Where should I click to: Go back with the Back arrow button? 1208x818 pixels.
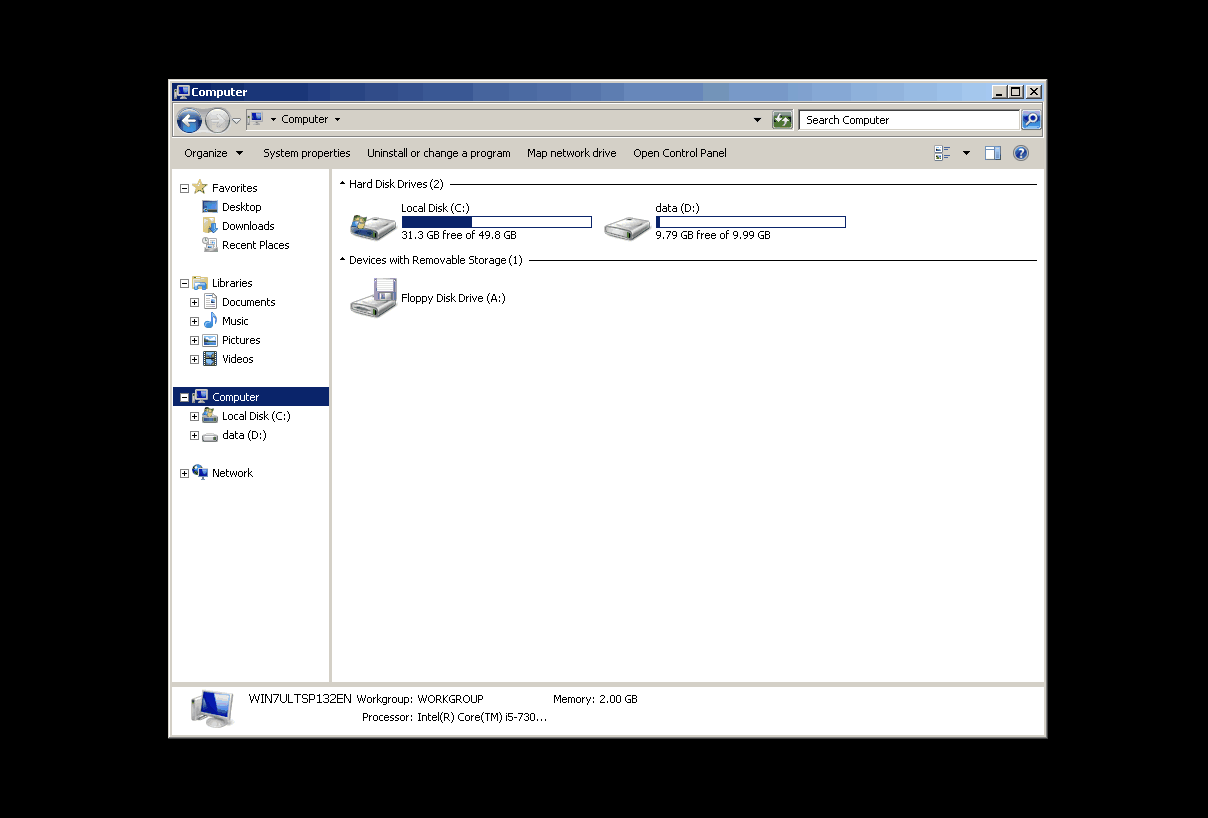(x=189, y=121)
